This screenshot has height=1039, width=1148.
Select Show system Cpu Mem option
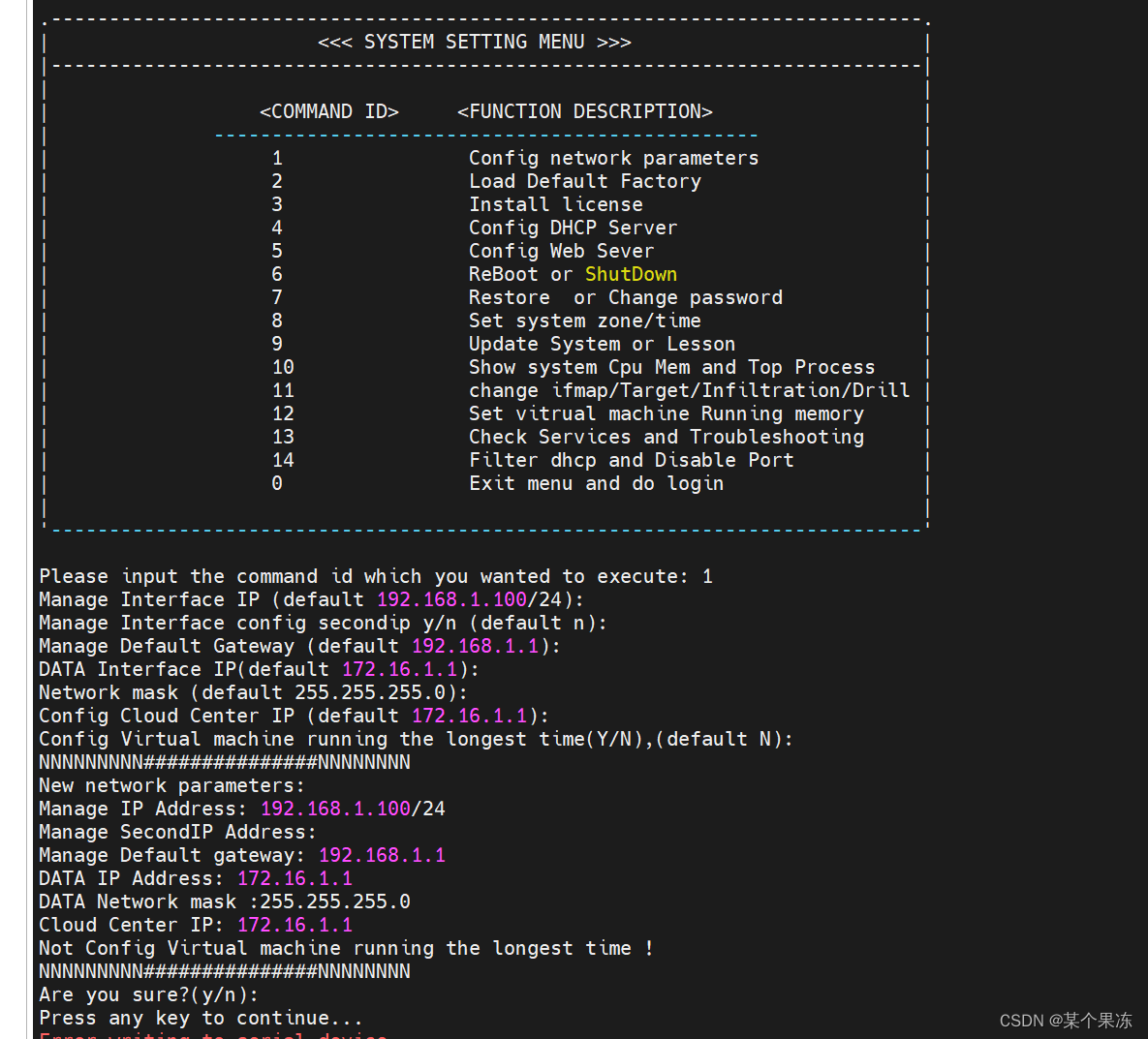(671, 366)
